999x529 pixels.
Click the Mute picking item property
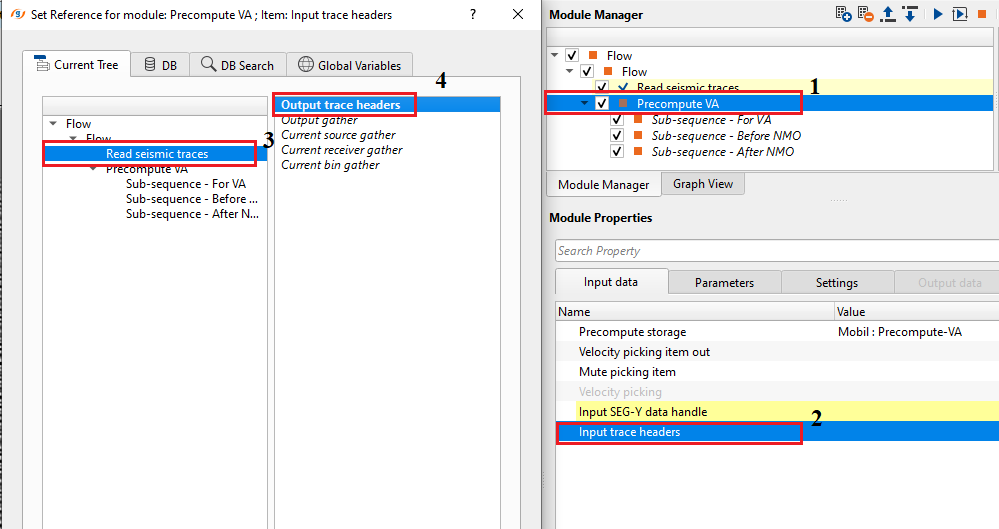pos(627,372)
